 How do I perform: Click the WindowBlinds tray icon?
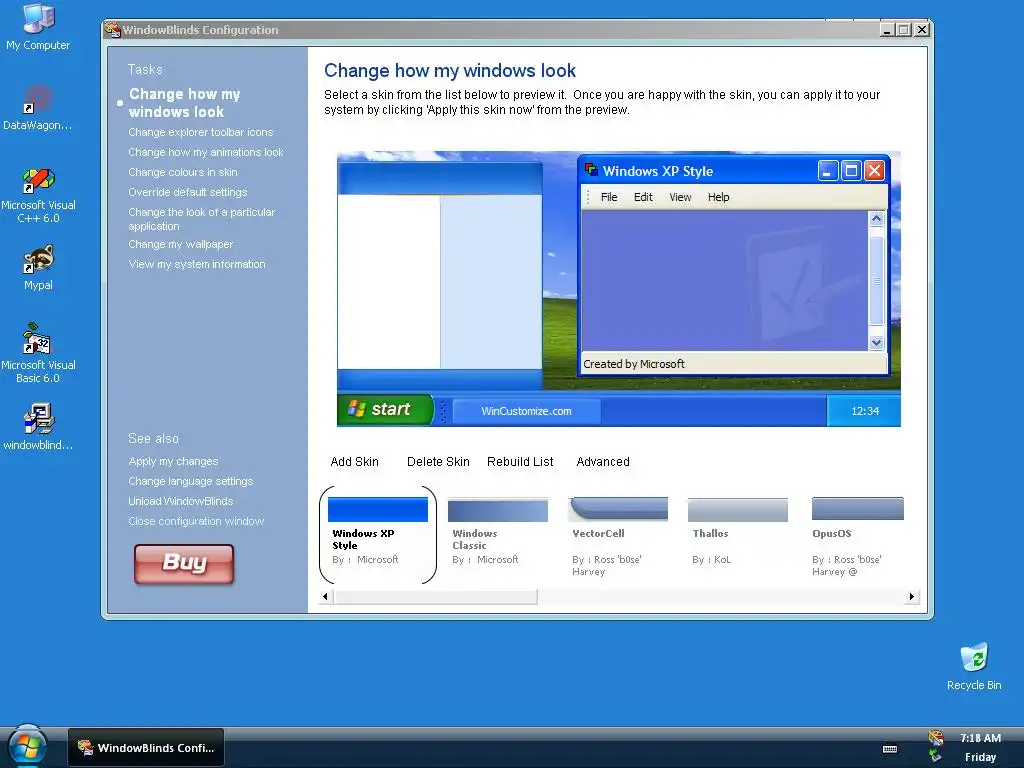(935, 738)
